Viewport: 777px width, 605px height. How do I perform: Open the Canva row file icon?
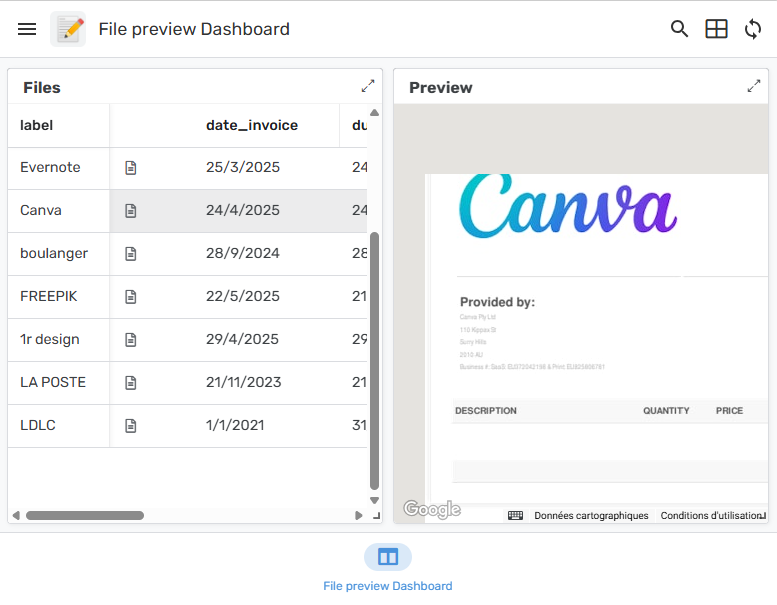[x=131, y=211]
